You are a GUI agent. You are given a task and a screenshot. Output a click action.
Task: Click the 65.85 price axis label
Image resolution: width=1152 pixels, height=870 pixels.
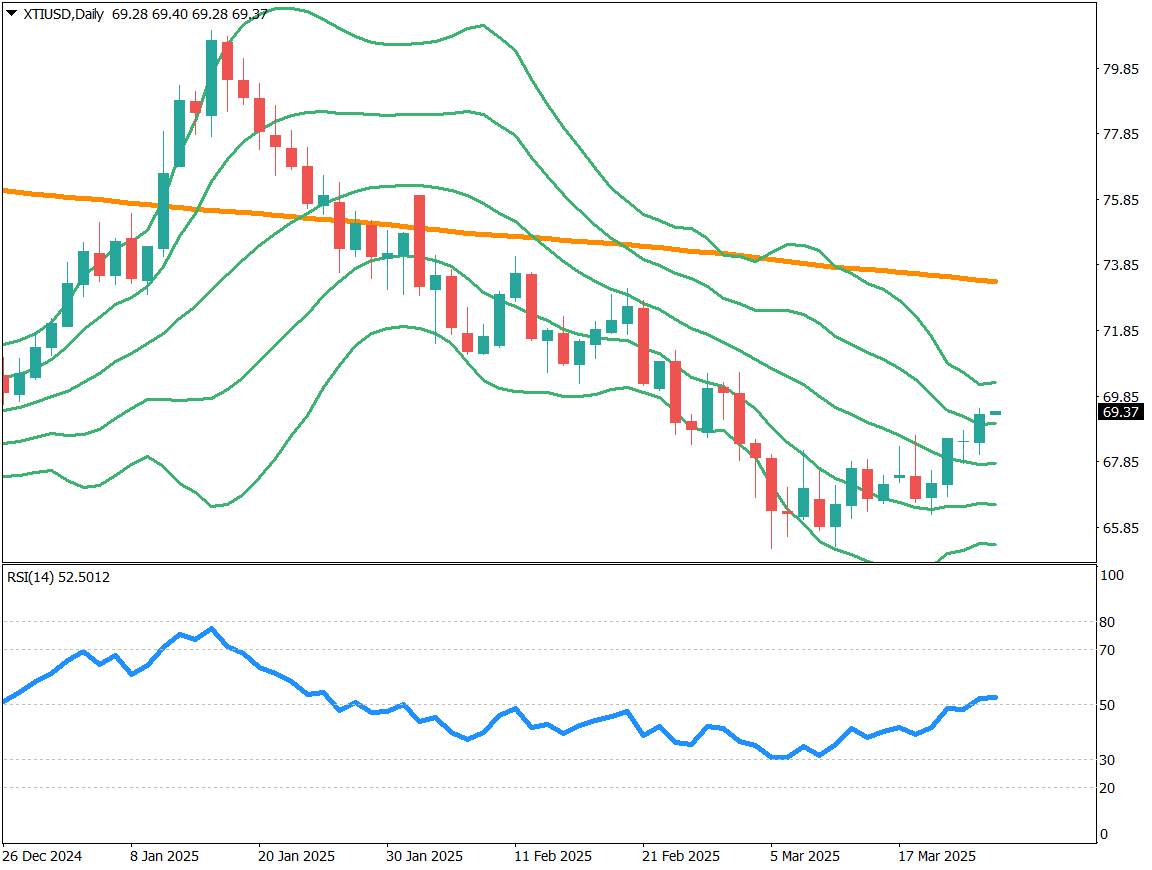pyautogui.click(x=1119, y=528)
